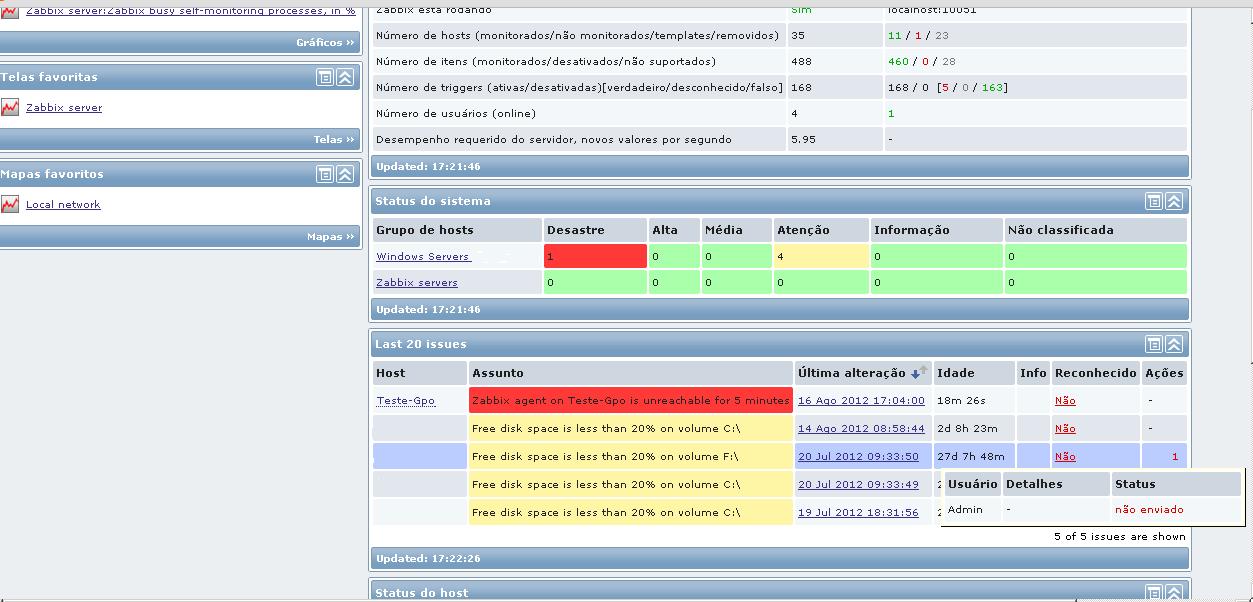The height and width of the screenshot is (602, 1253).
Task: Click graph icon beside Zabbix server screen
Action: 10,107
